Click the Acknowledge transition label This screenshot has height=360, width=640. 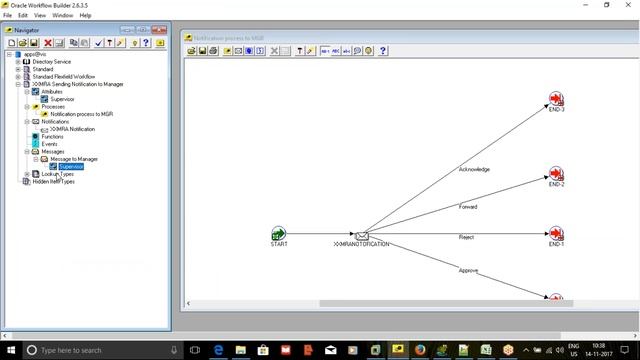point(474,169)
